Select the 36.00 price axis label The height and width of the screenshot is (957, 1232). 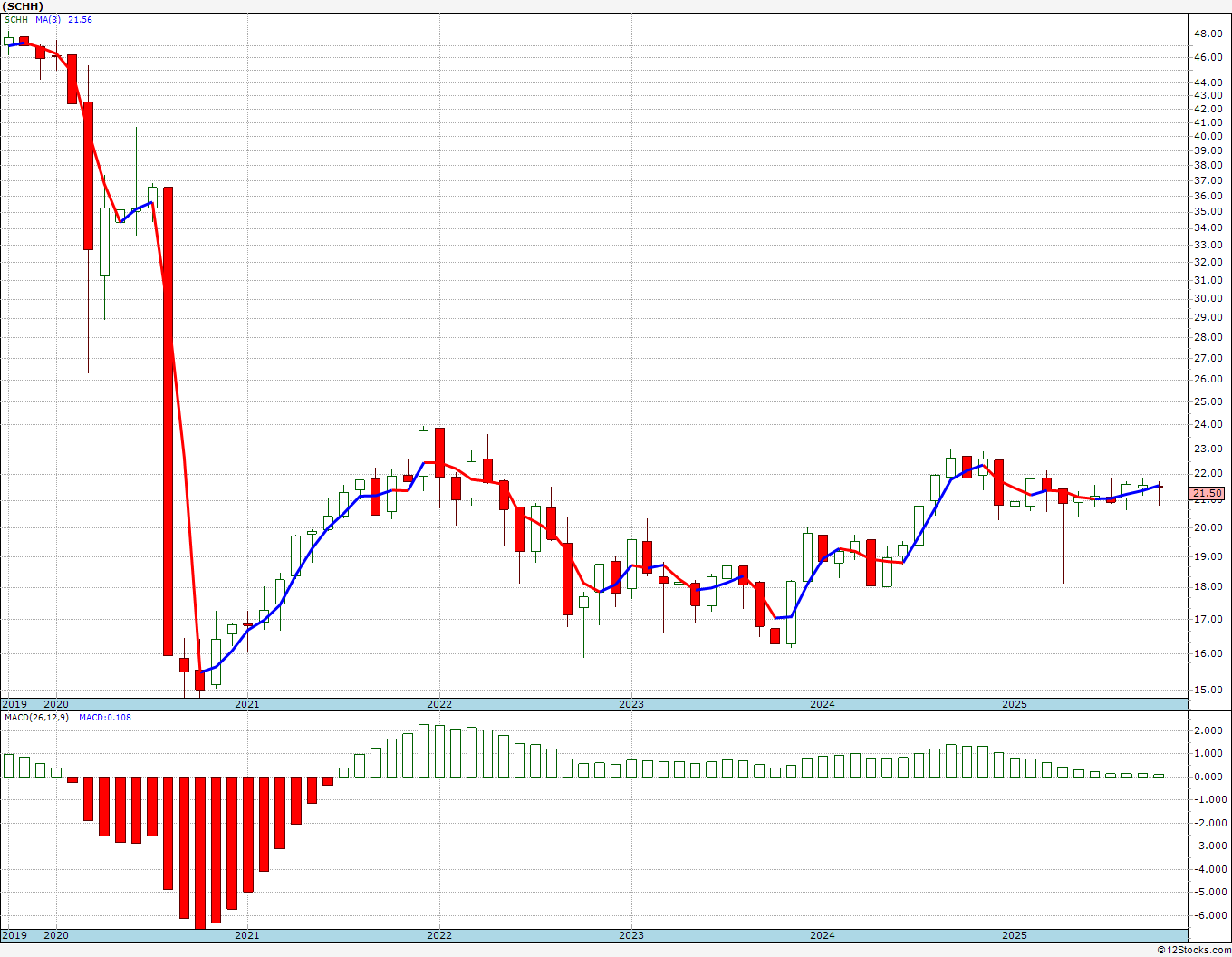(x=1208, y=196)
